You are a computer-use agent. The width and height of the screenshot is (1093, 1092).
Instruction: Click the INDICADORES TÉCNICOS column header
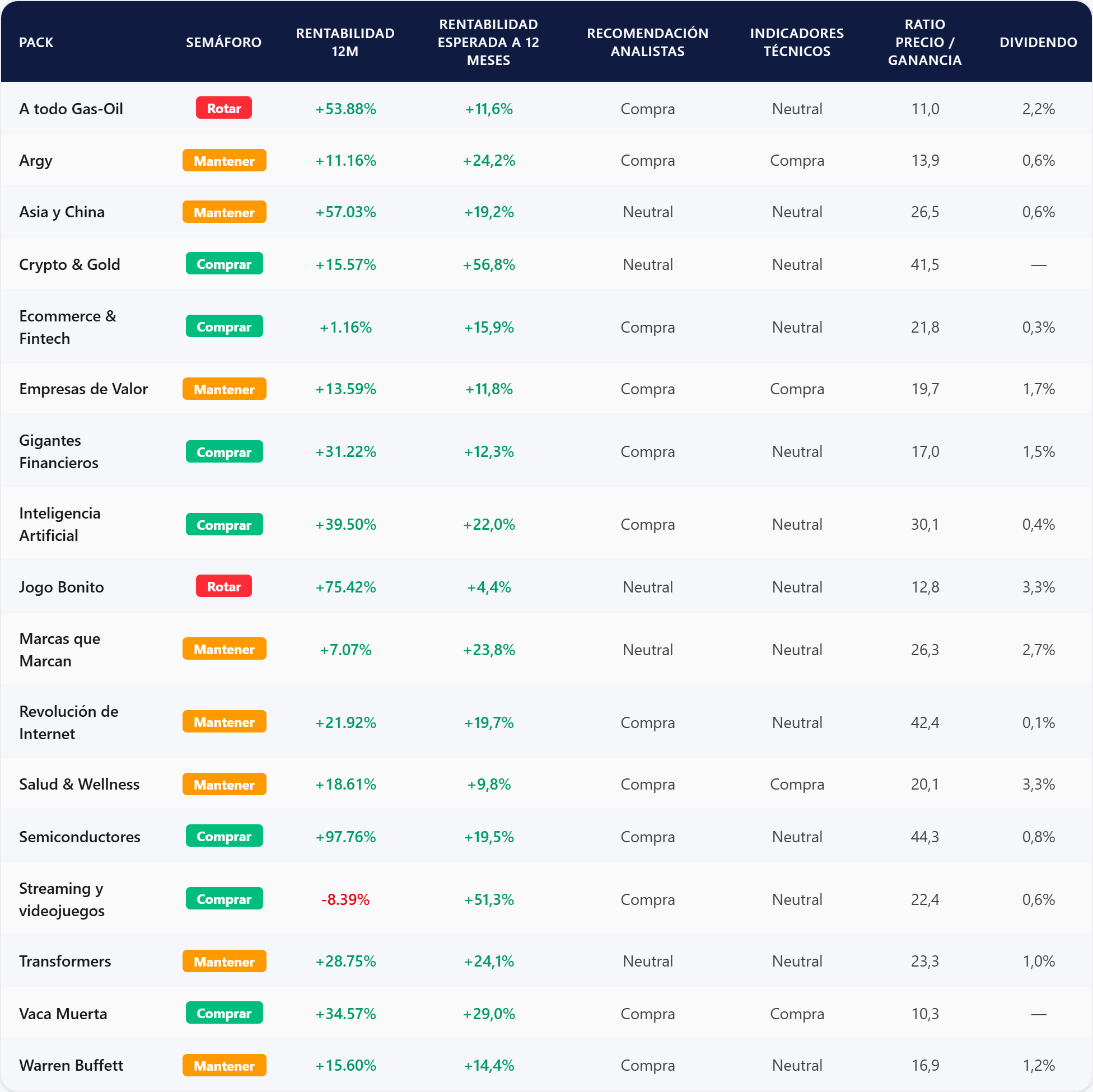796,43
